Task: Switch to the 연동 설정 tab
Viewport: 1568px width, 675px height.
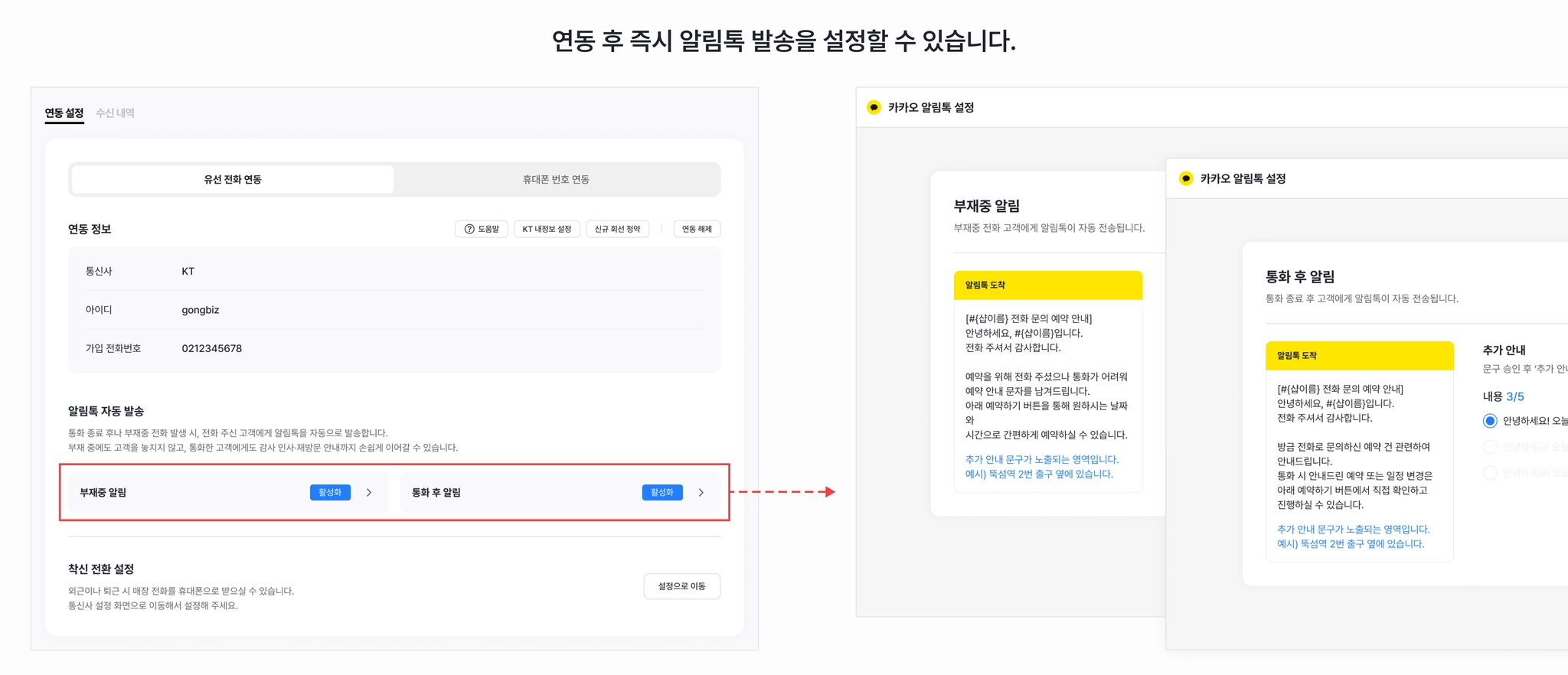Action: (x=64, y=113)
